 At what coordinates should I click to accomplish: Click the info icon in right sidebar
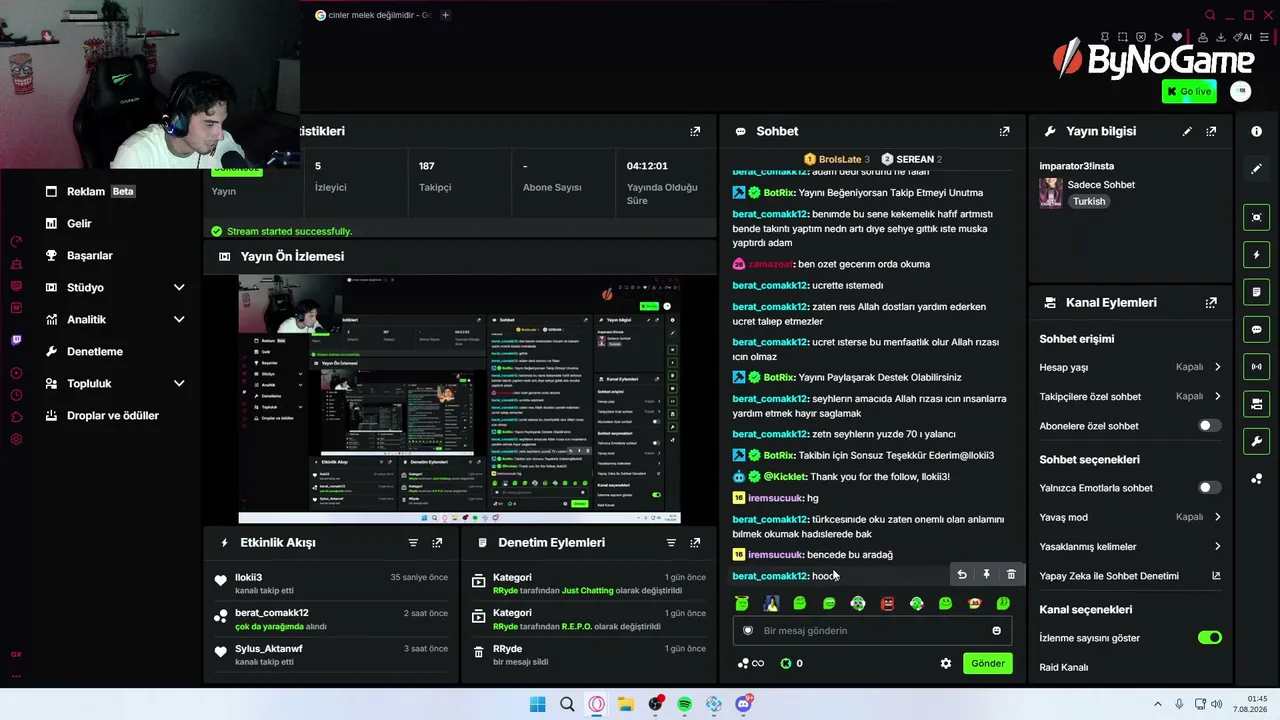(1256, 131)
